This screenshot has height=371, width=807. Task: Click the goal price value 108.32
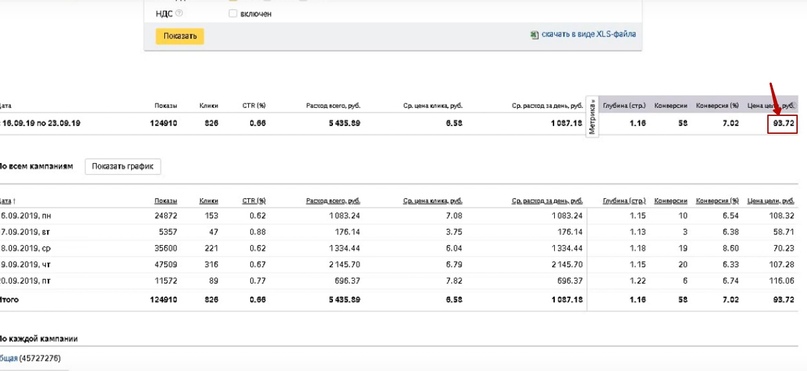pyautogui.click(x=783, y=216)
